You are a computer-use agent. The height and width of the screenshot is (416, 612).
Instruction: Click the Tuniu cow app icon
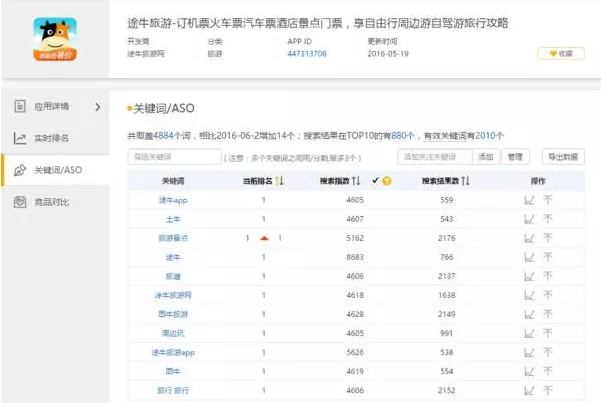(55, 39)
